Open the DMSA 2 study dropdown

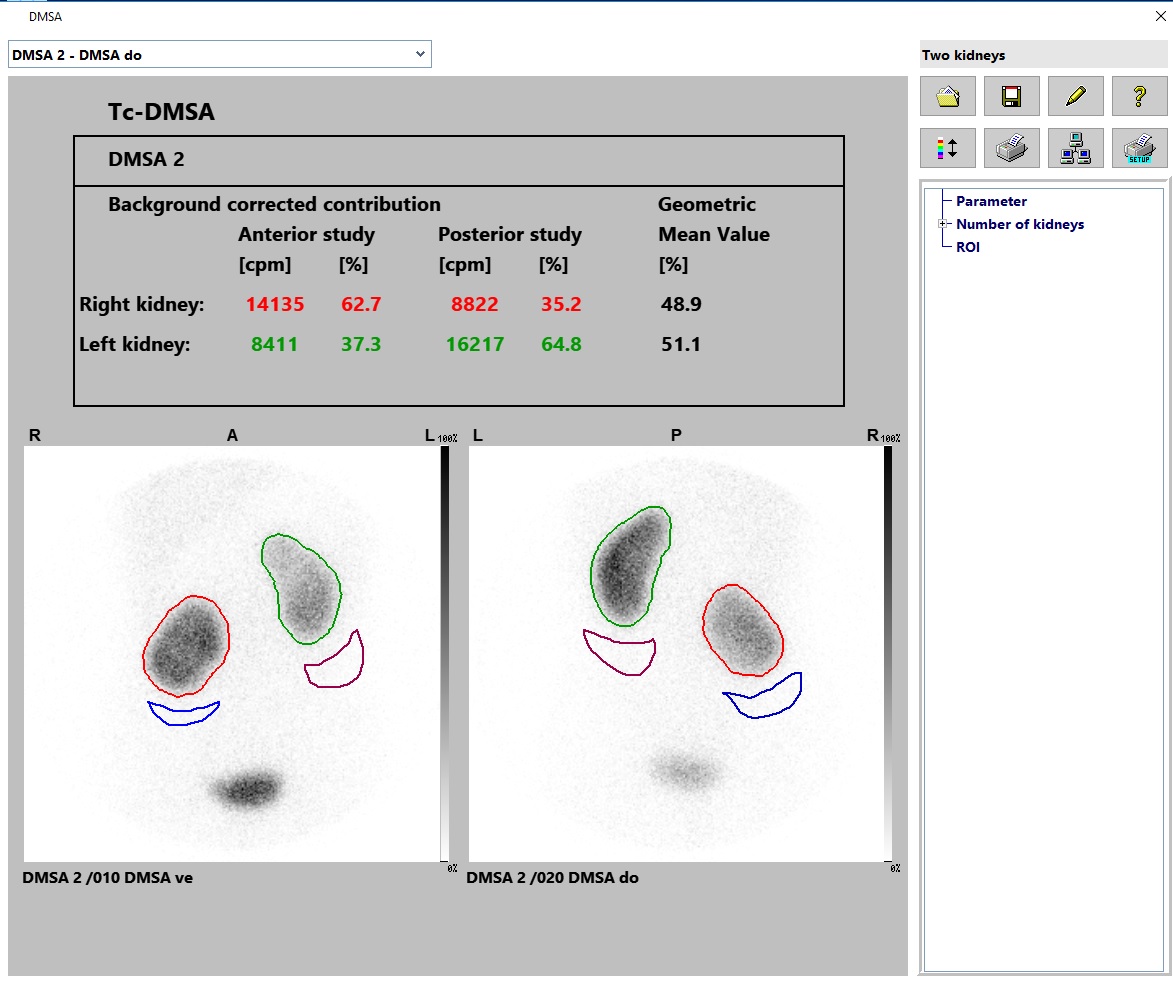(419, 55)
